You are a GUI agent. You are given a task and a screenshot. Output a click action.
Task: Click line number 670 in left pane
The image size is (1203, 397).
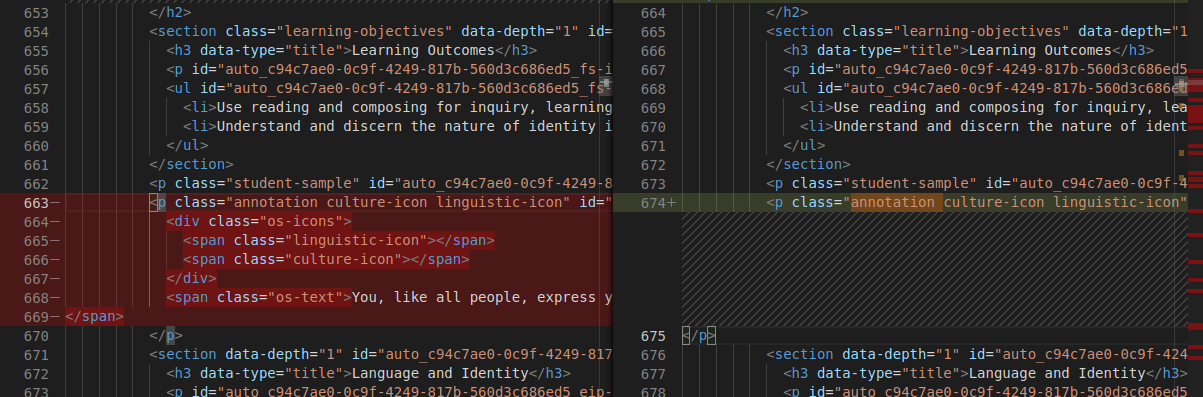pyautogui.click(x=35, y=336)
